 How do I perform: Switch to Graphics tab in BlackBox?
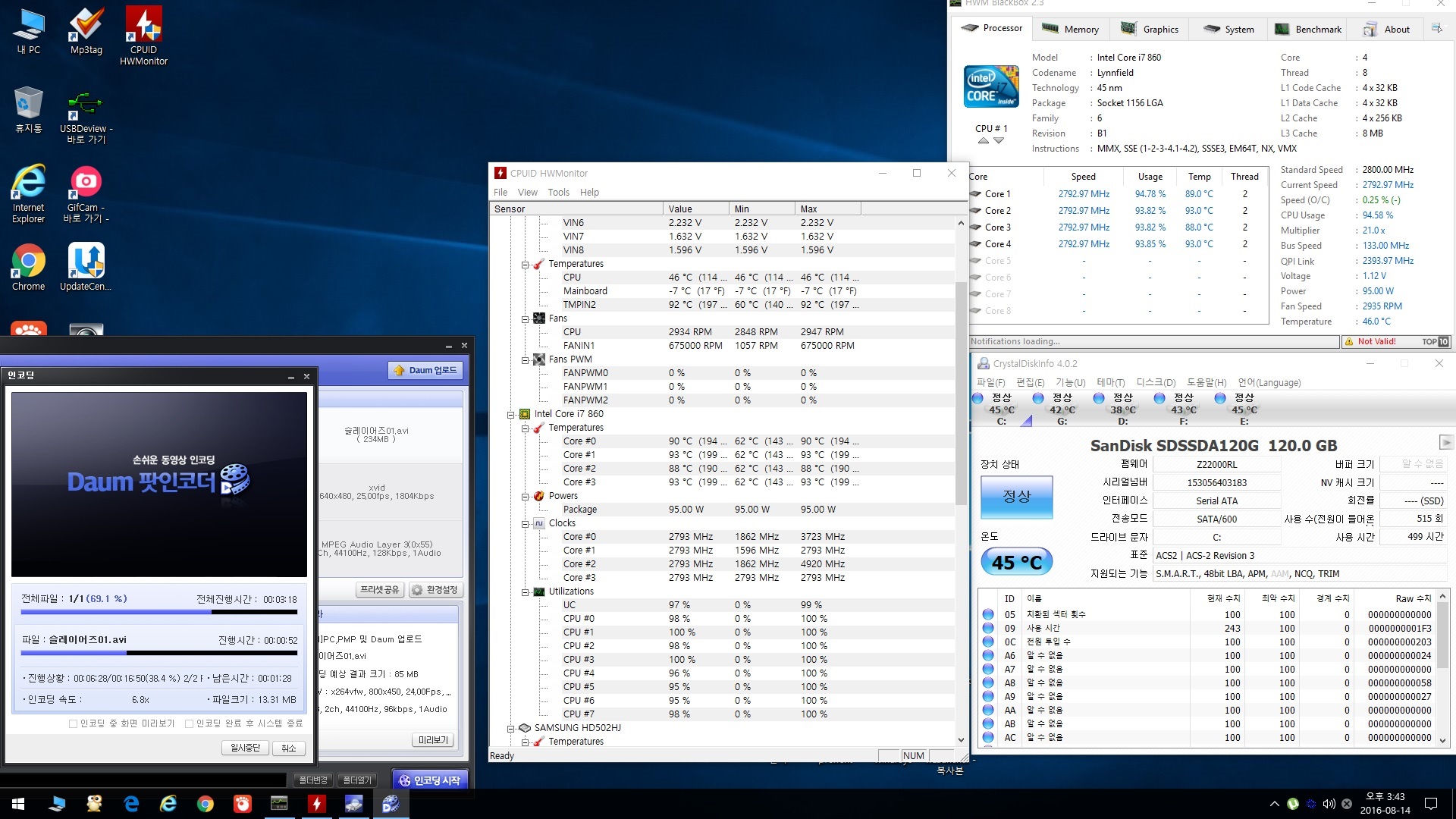tap(1150, 29)
